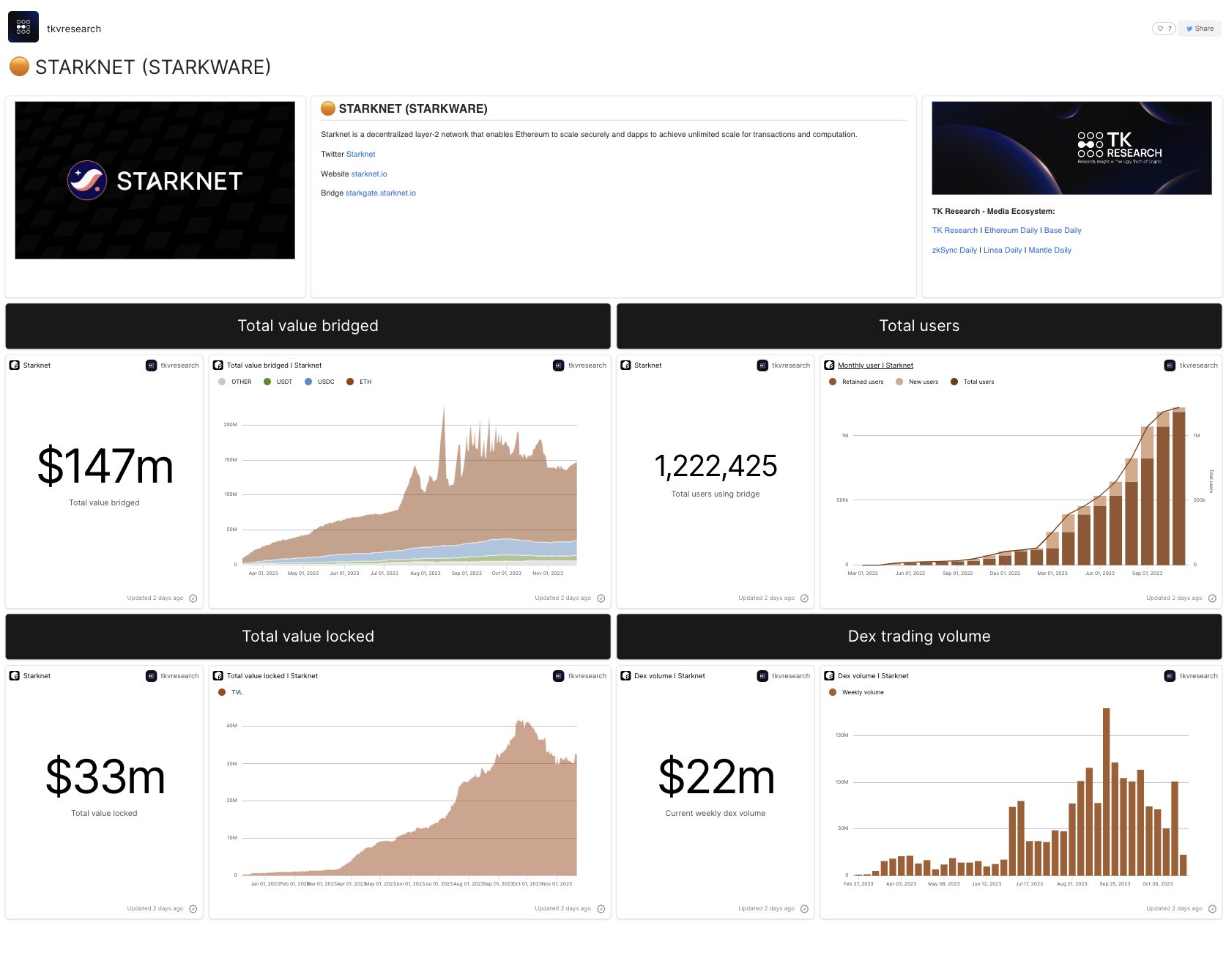Click the refresh checkmark on Monthly user chart
1226x980 pixels.
click(1212, 598)
